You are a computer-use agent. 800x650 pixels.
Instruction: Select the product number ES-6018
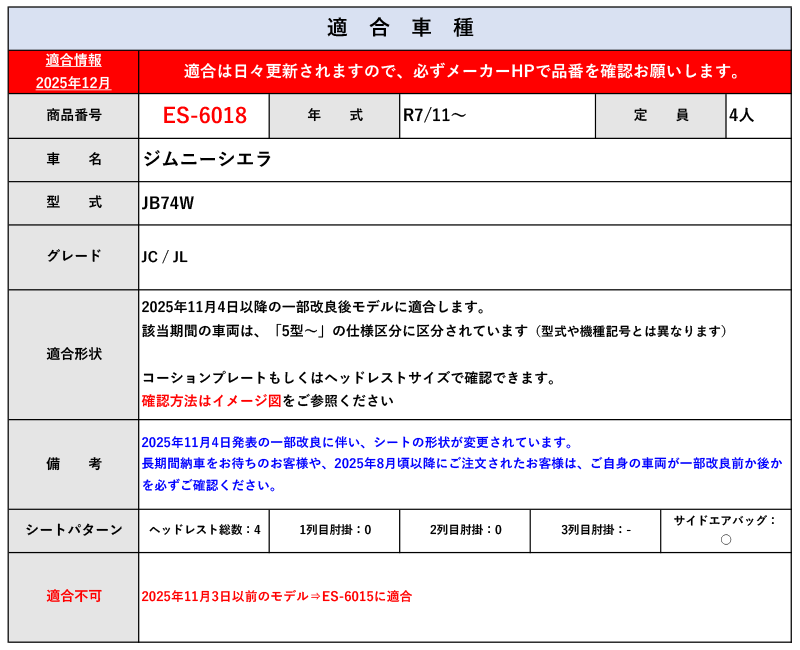204,115
